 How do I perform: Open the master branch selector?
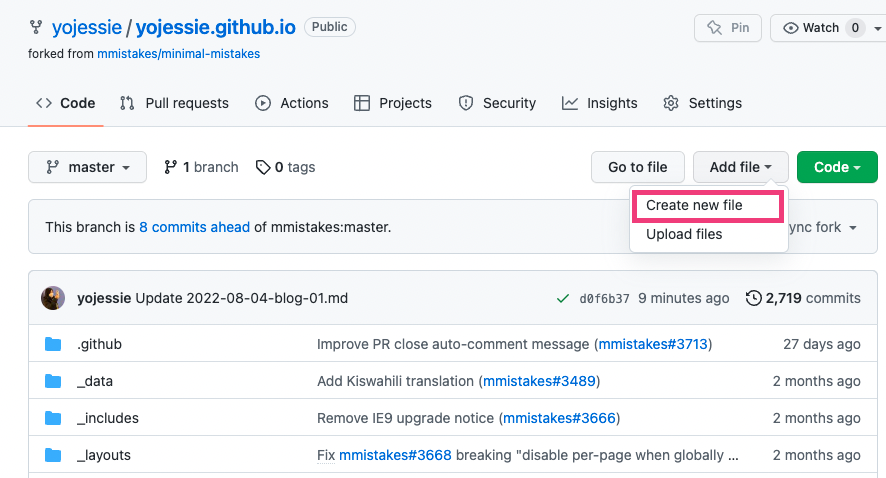[88, 167]
